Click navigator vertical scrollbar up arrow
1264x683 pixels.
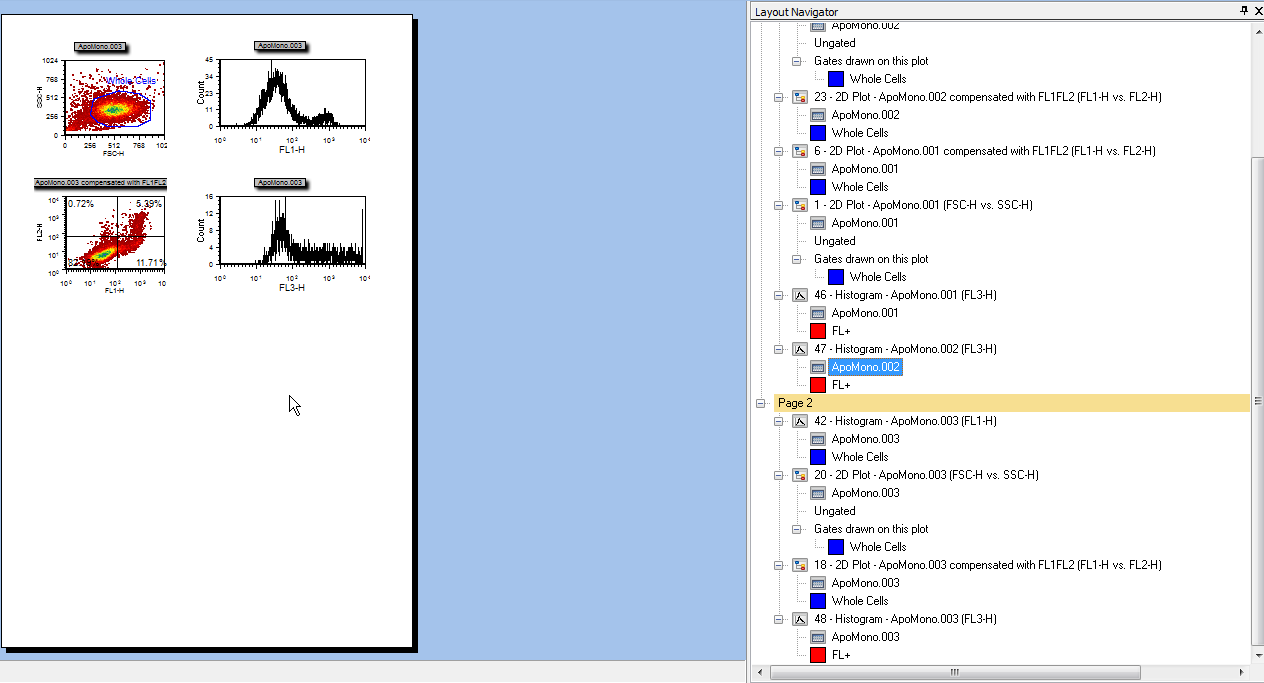1257,29
